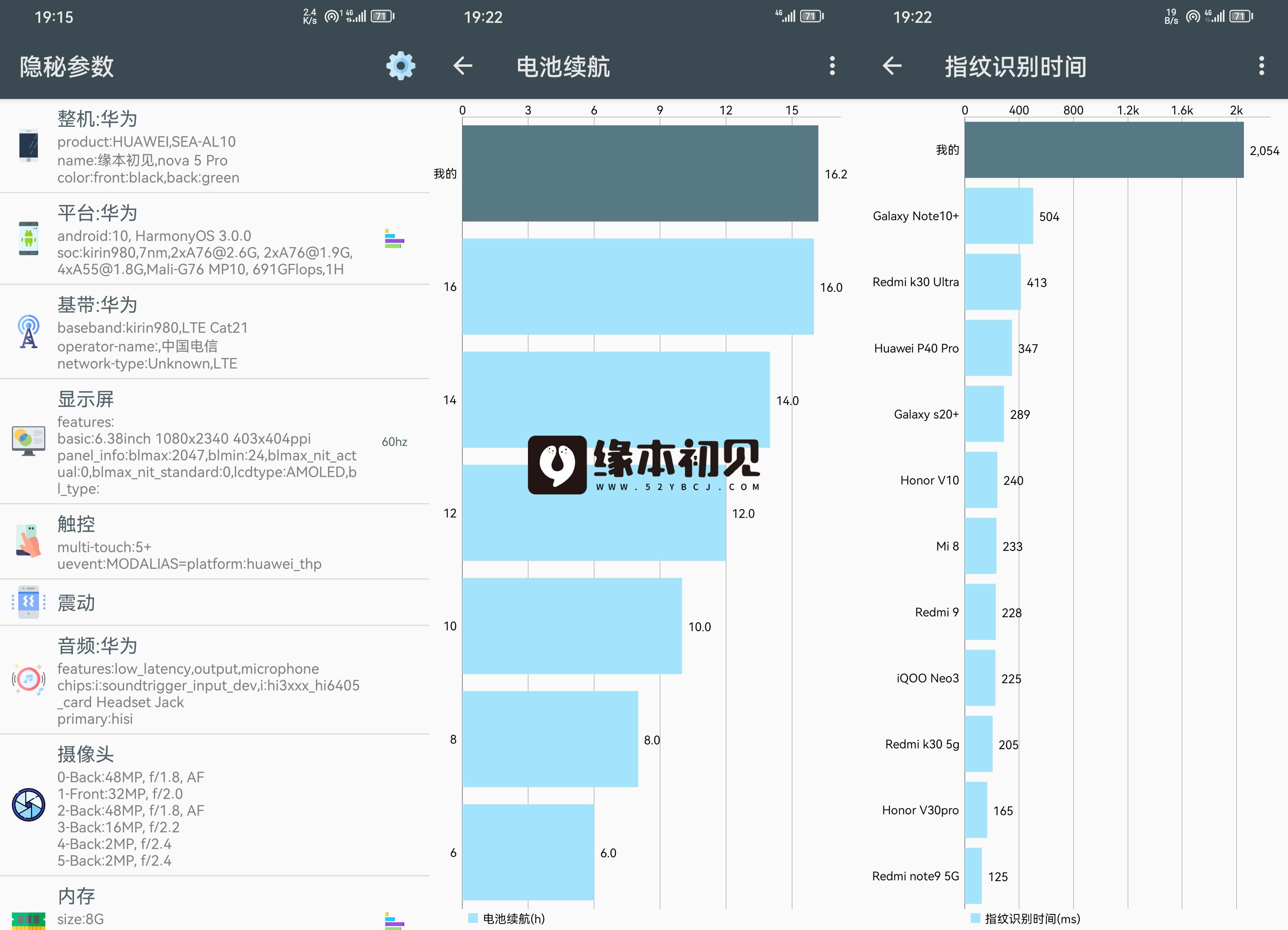Select the Redmi k30 5g bar

point(978,744)
